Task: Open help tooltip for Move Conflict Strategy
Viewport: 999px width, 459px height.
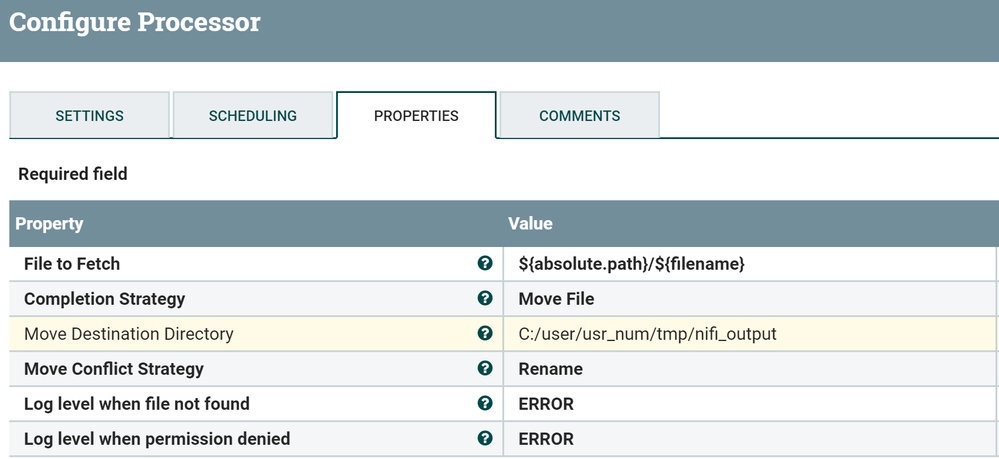Action: click(485, 369)
